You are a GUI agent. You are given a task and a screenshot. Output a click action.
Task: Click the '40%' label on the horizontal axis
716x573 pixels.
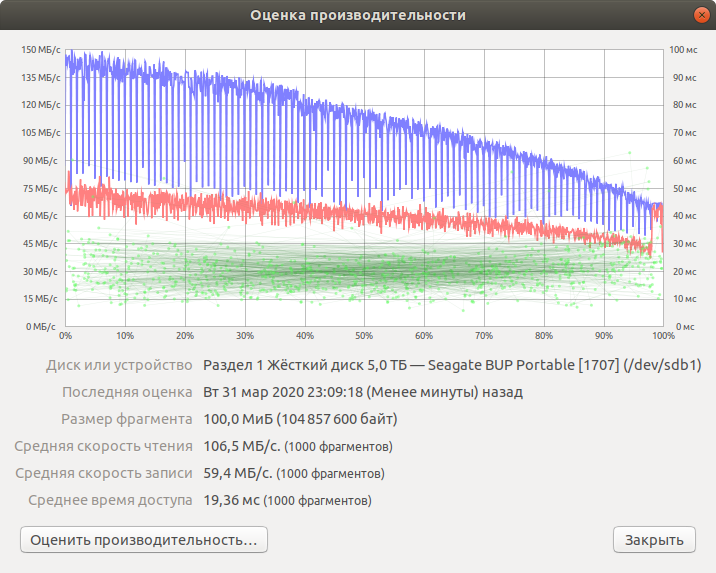click(x=305, y=336)
